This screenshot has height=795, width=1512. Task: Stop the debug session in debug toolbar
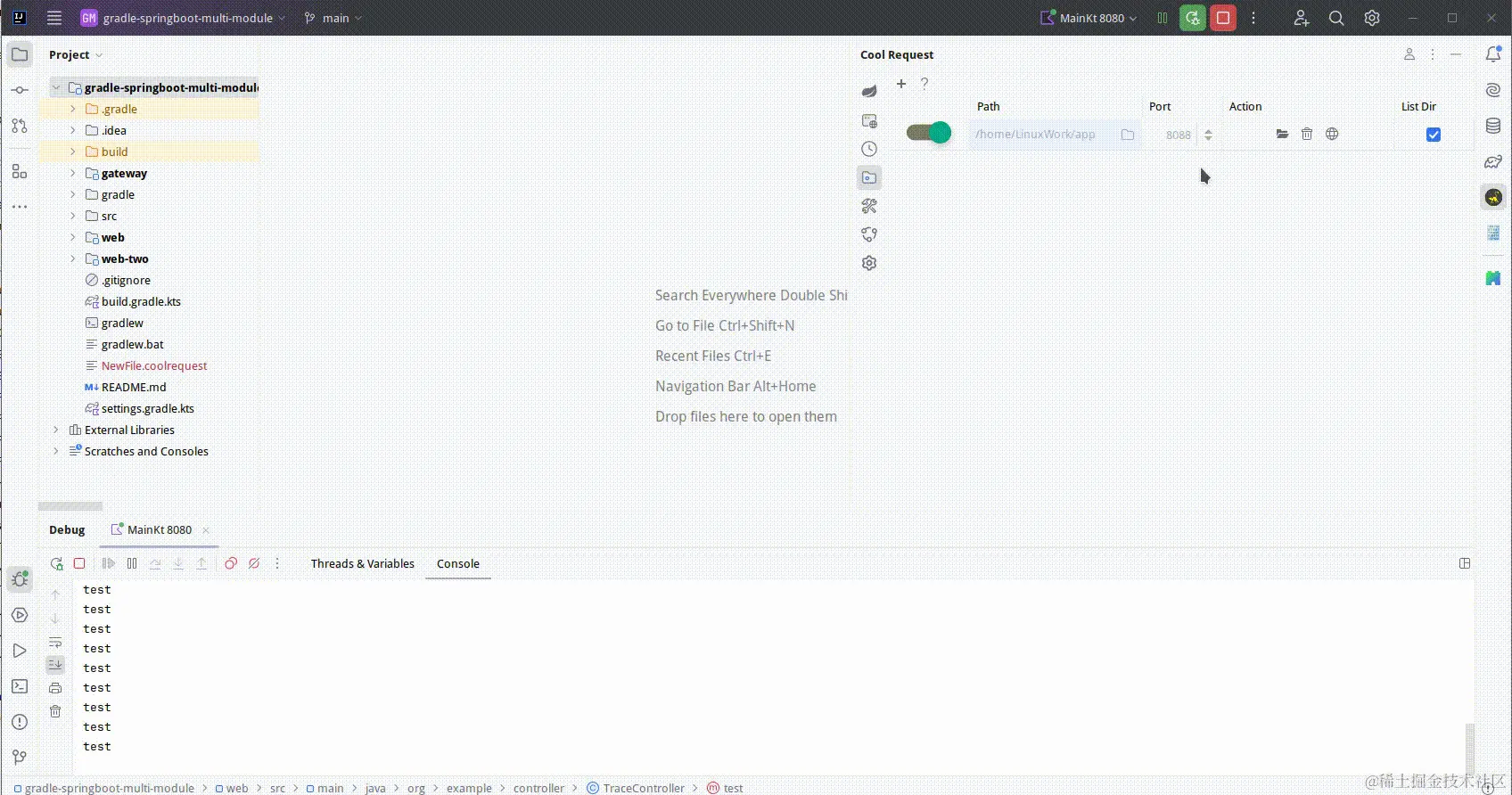(79, 563)
